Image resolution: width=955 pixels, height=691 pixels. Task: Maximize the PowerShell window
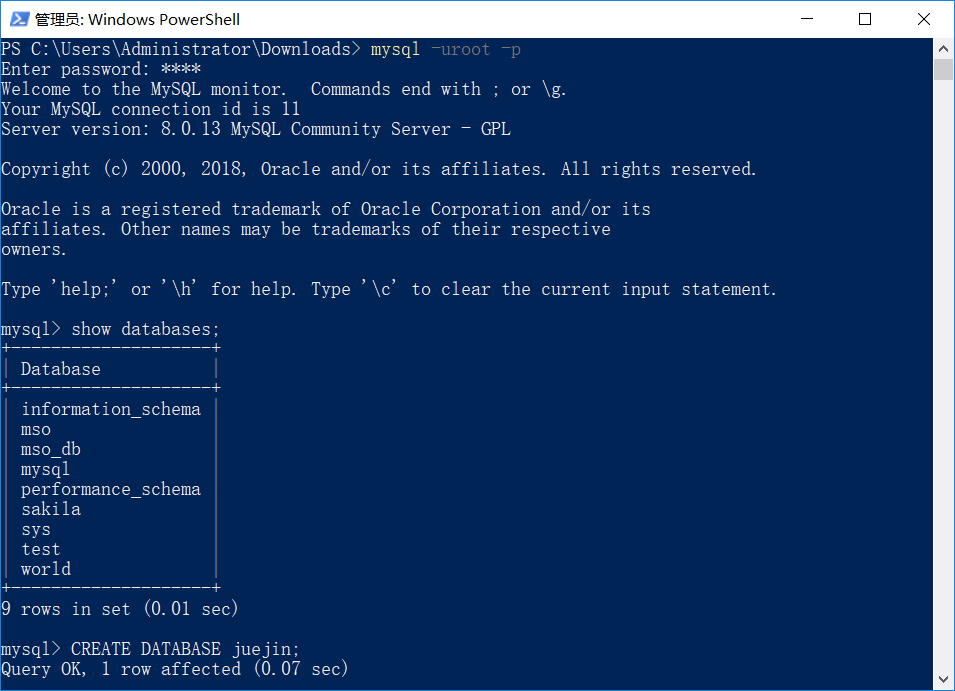pyautogui.click(x=866, y=19)
